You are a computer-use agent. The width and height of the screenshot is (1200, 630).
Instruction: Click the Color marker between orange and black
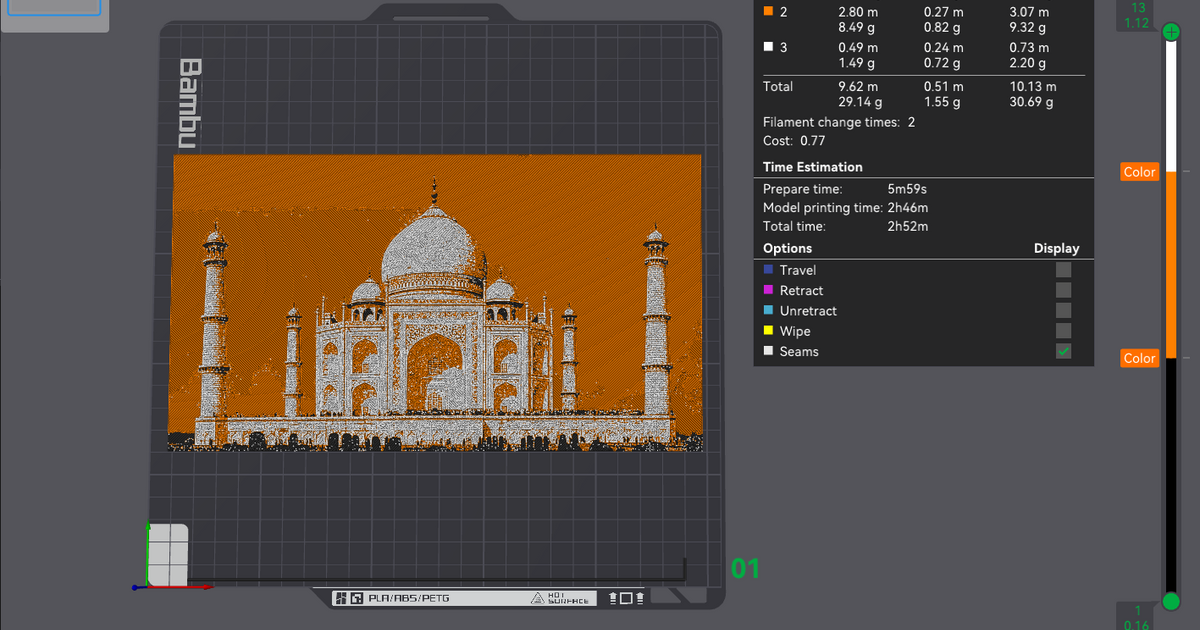[1139, 358]
